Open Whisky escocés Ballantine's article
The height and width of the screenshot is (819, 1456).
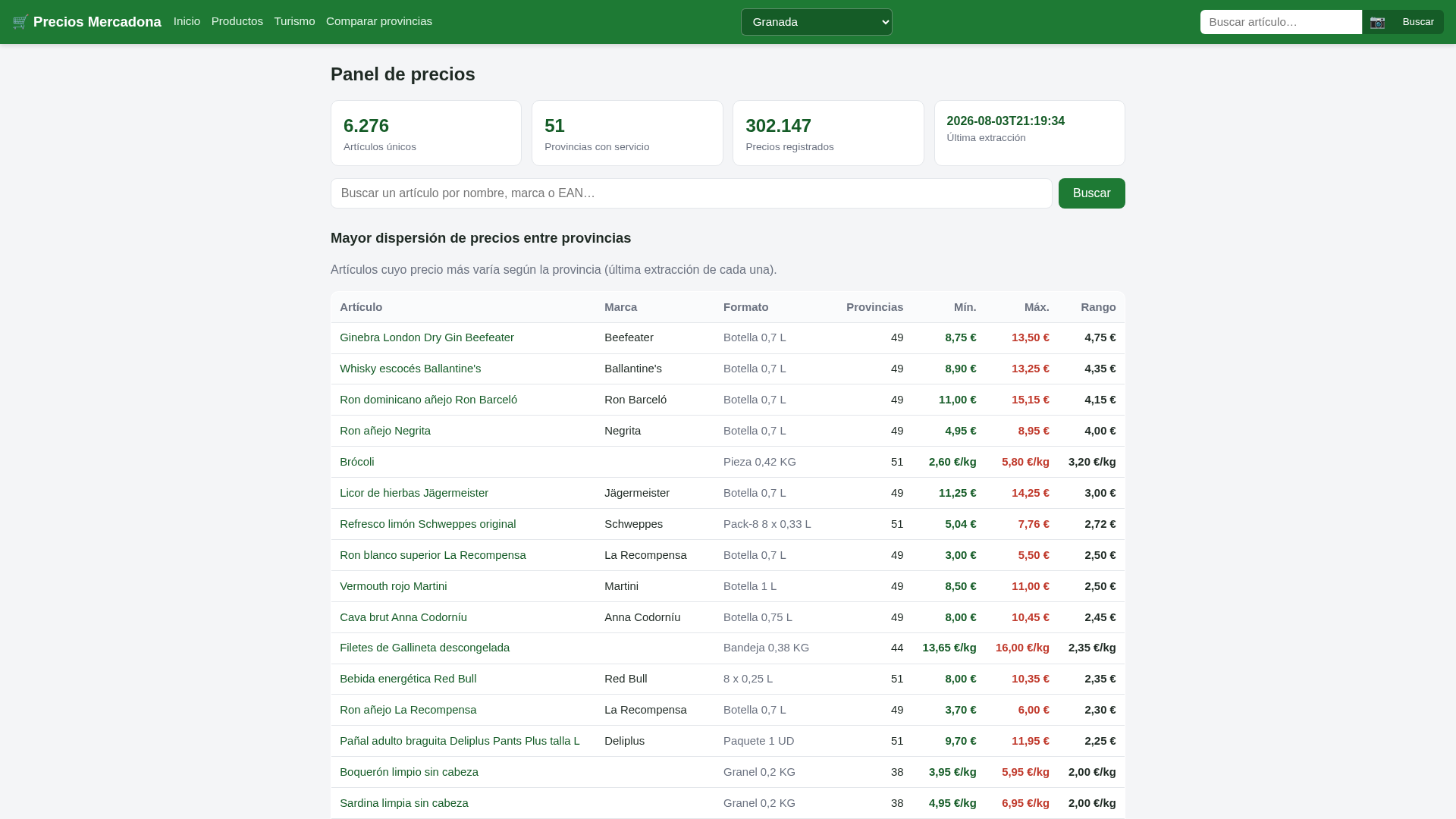[x=410, y=369]
